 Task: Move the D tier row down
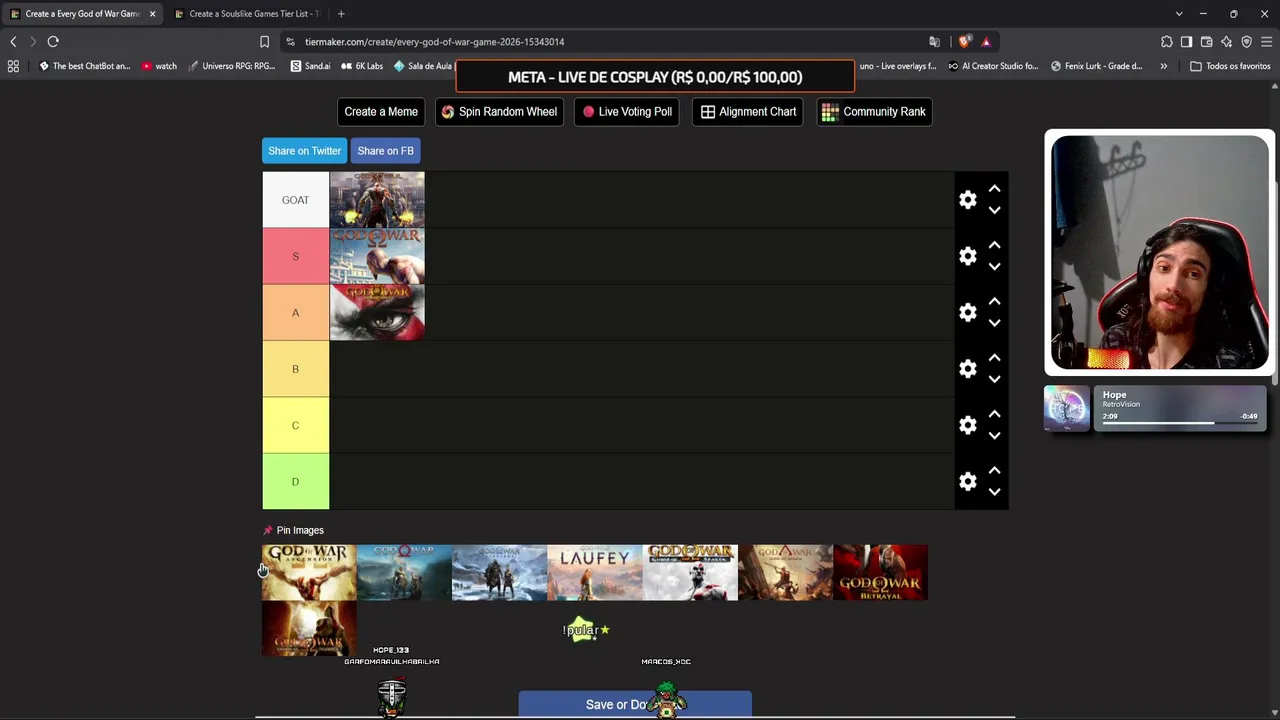(x=994, y=492)
